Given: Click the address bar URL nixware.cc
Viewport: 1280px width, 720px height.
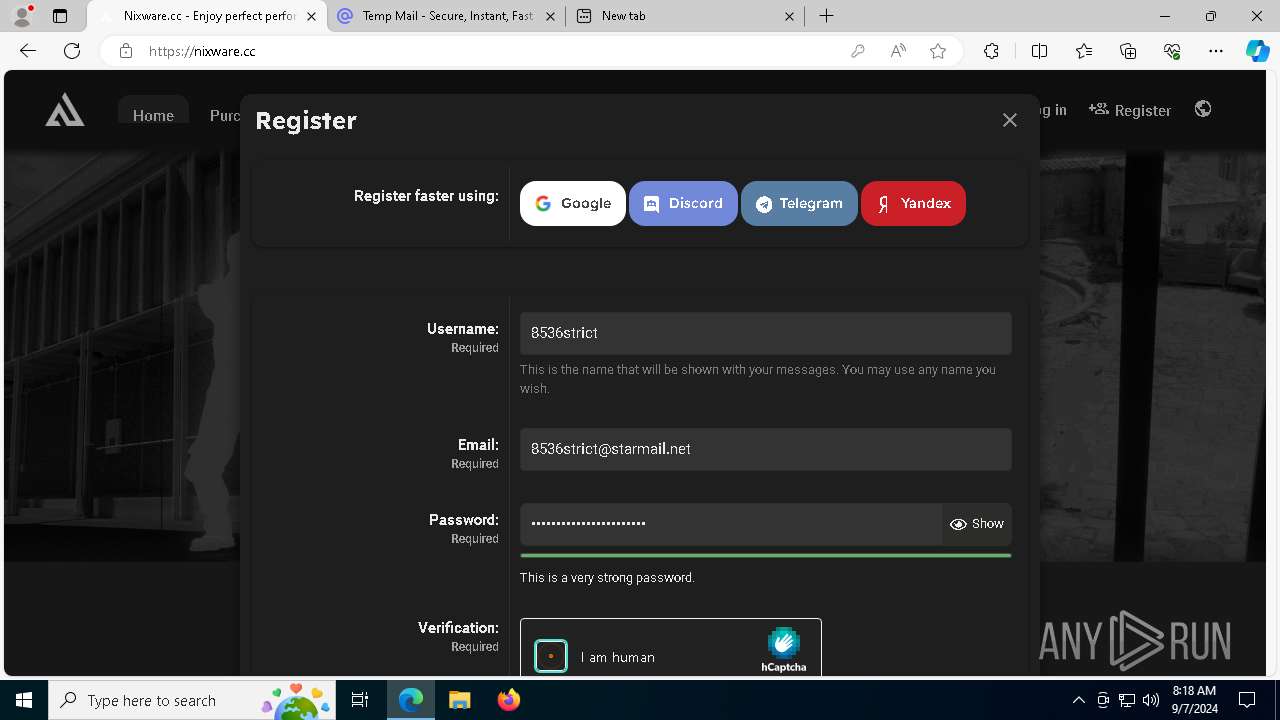Looking at the screenshot, I should coord(202,51).
